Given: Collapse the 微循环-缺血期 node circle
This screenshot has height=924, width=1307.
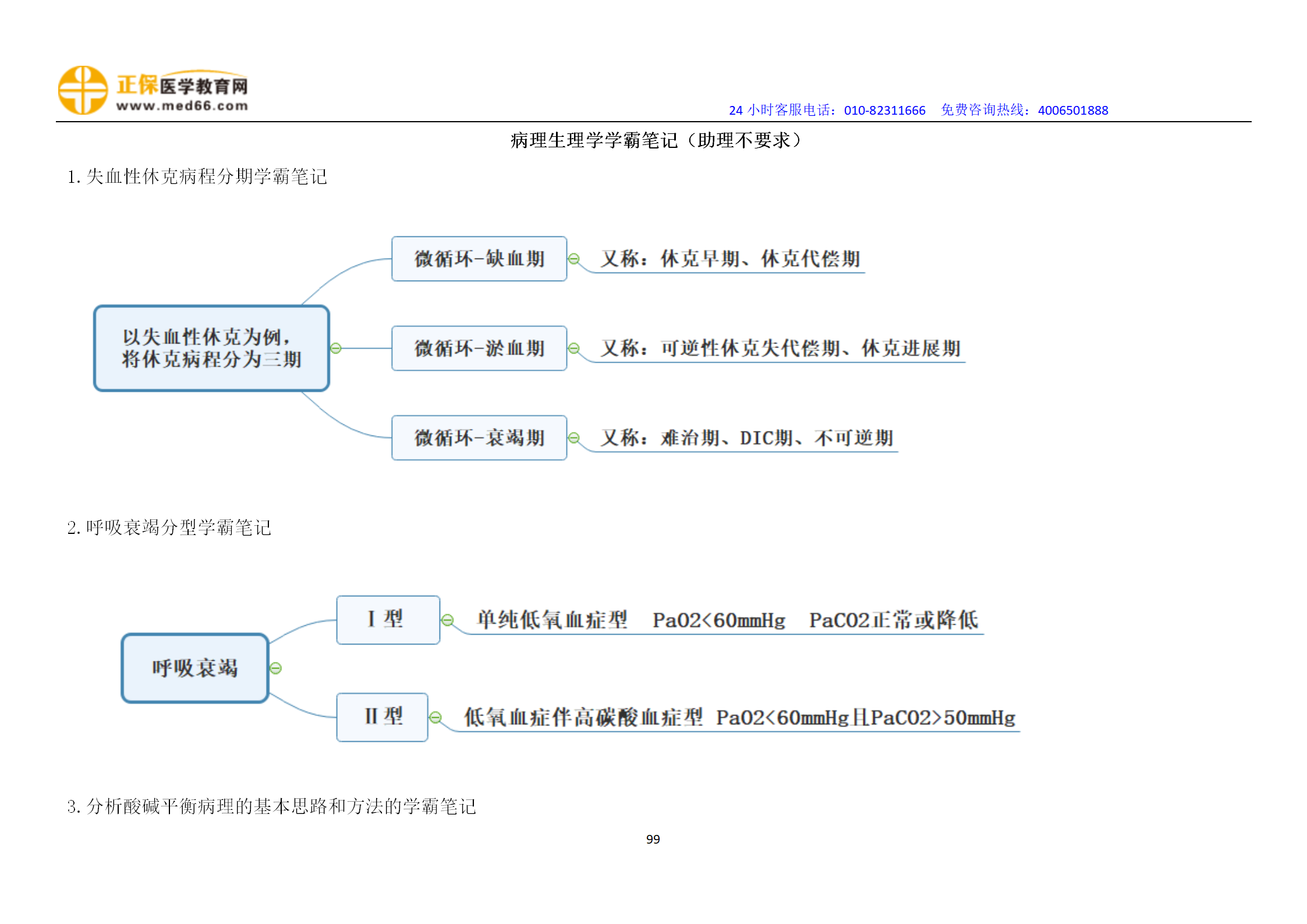Looking at the screenshot, I should 574,259.
